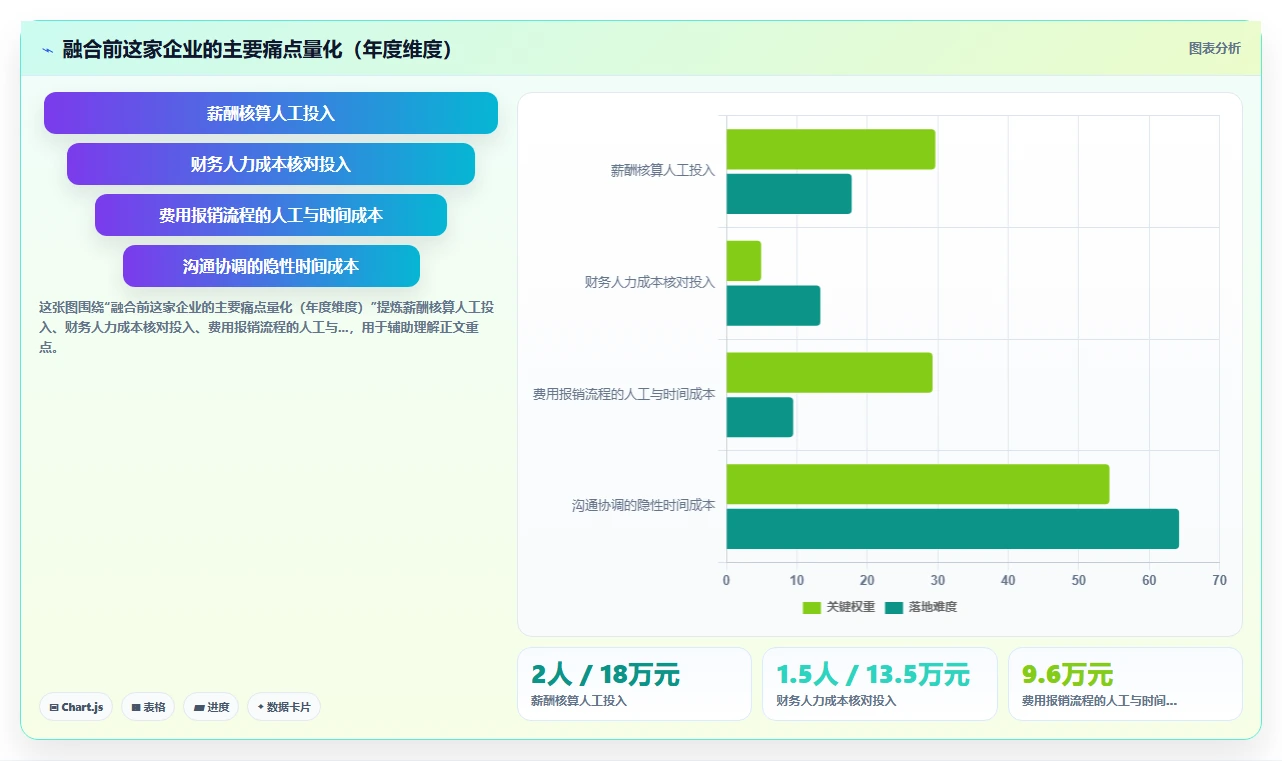Viewport: 1282px width, 761px height.
Task: Toggle the 落地难度 legend entry
Action: 920,607
